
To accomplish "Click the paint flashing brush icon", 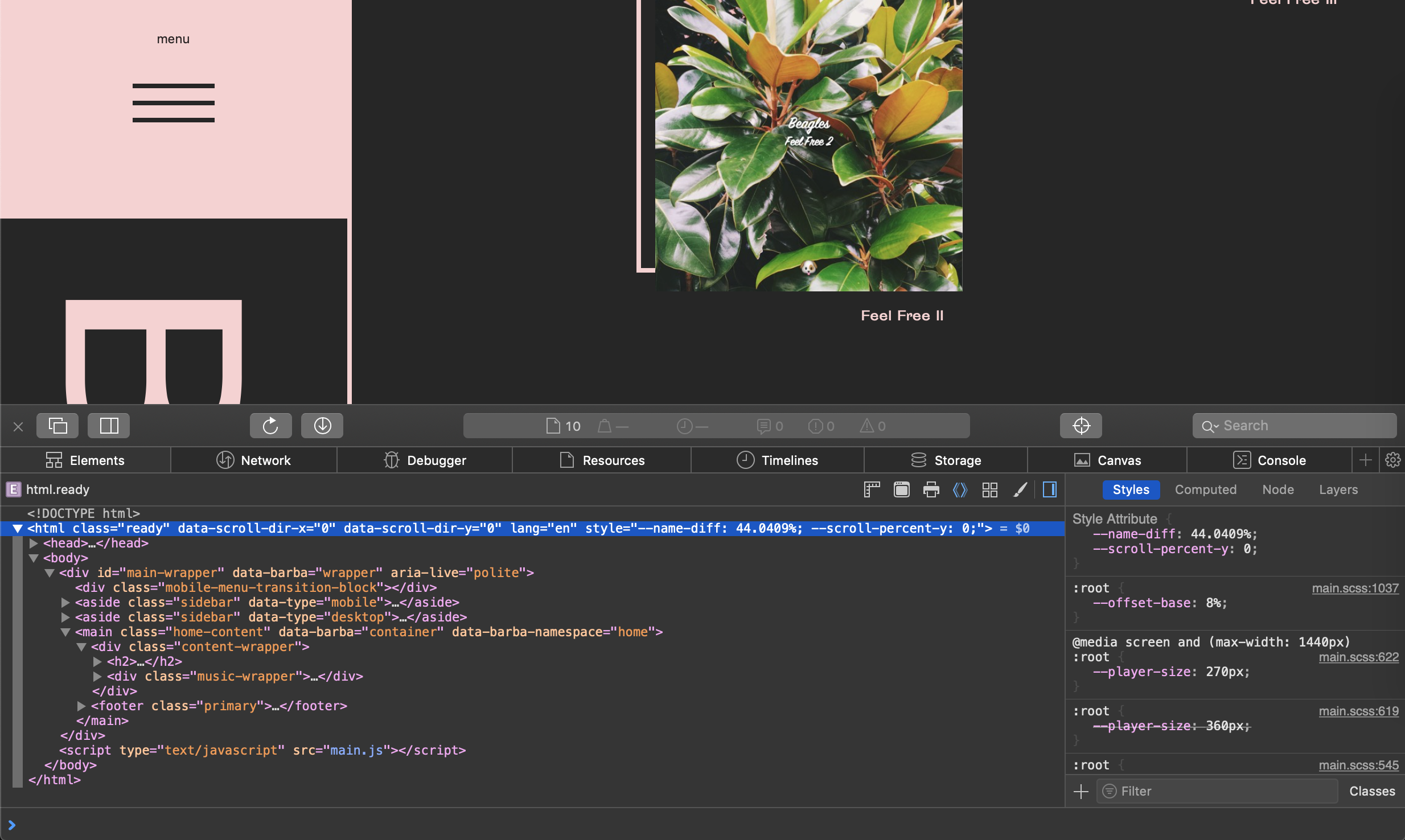I will tap(1020, 489).
